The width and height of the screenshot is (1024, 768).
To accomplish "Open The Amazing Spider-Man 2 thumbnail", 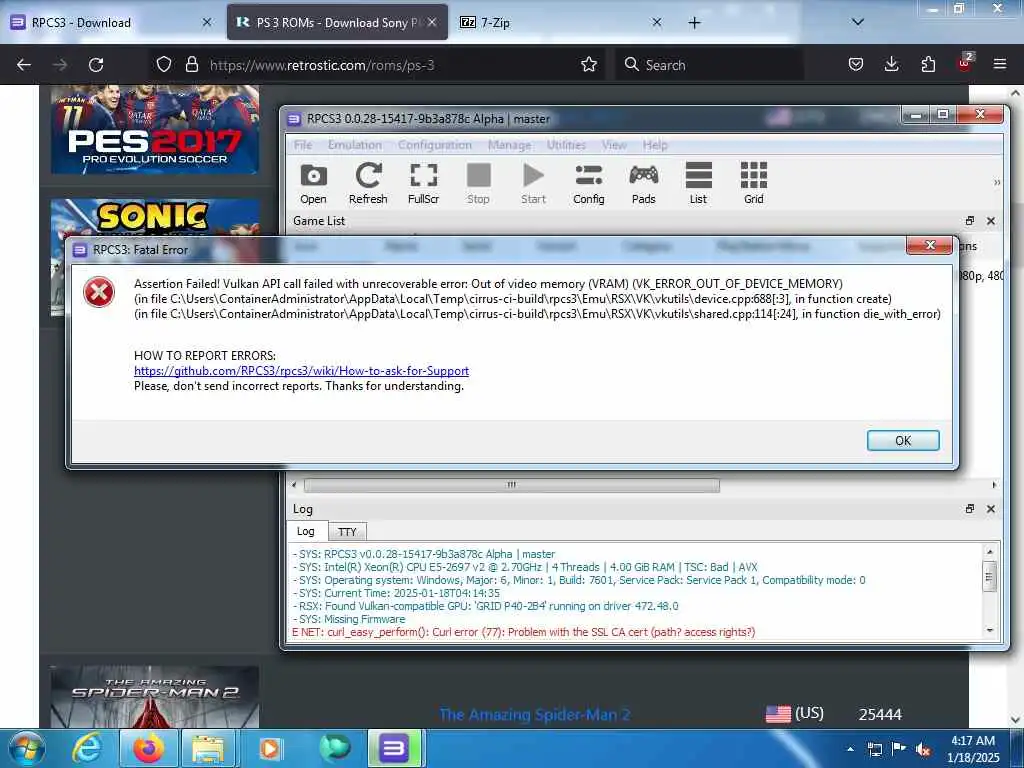I will 155,697.
